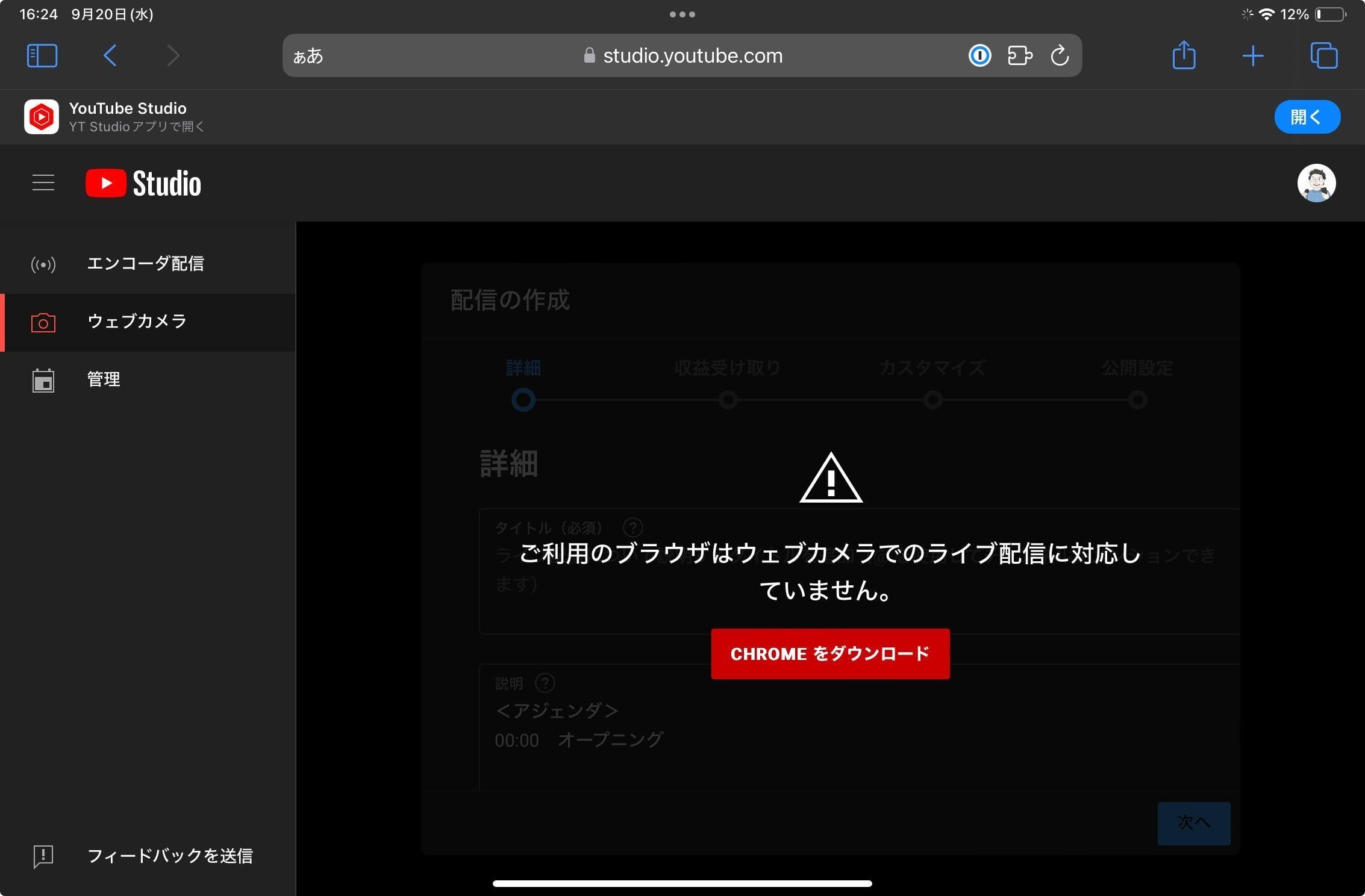This screenshot has width=1365, height=896.
Task: Tap the YouTube Studio app banner icon
Action: pos(42,117)
